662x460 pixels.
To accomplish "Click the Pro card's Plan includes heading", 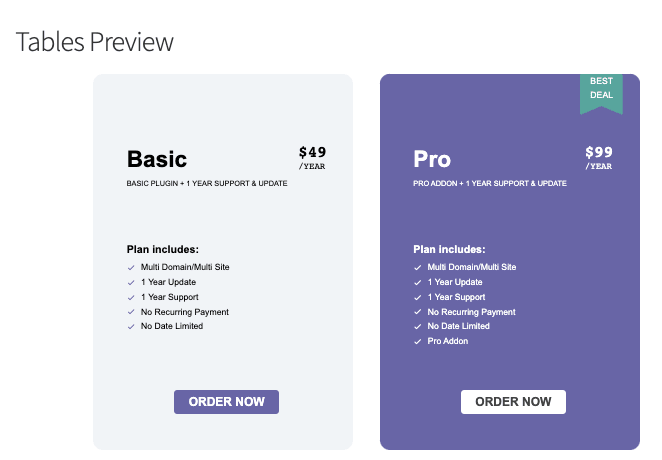I will click(449, 249).
